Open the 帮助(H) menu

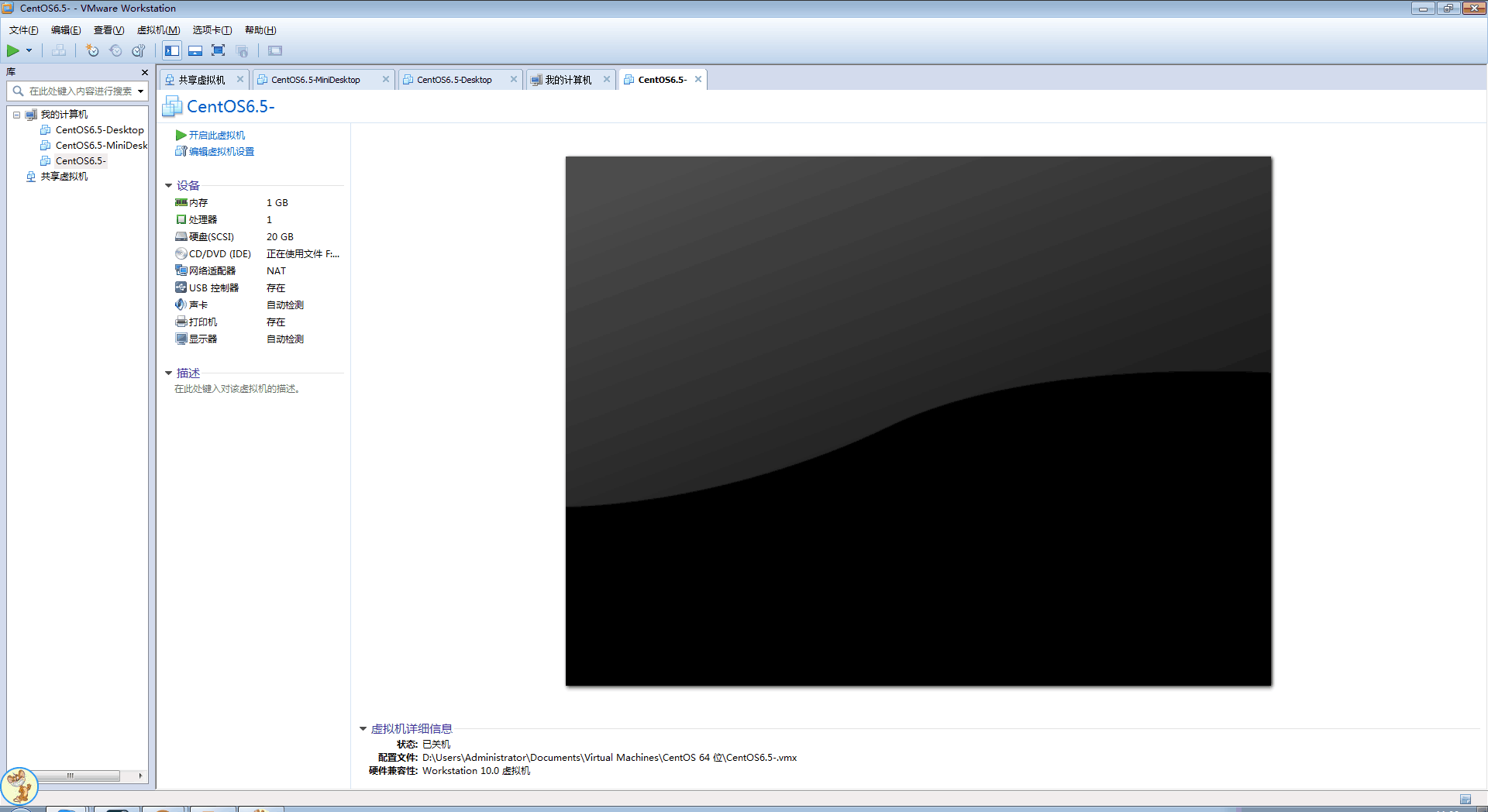click(x=260, y=30)
